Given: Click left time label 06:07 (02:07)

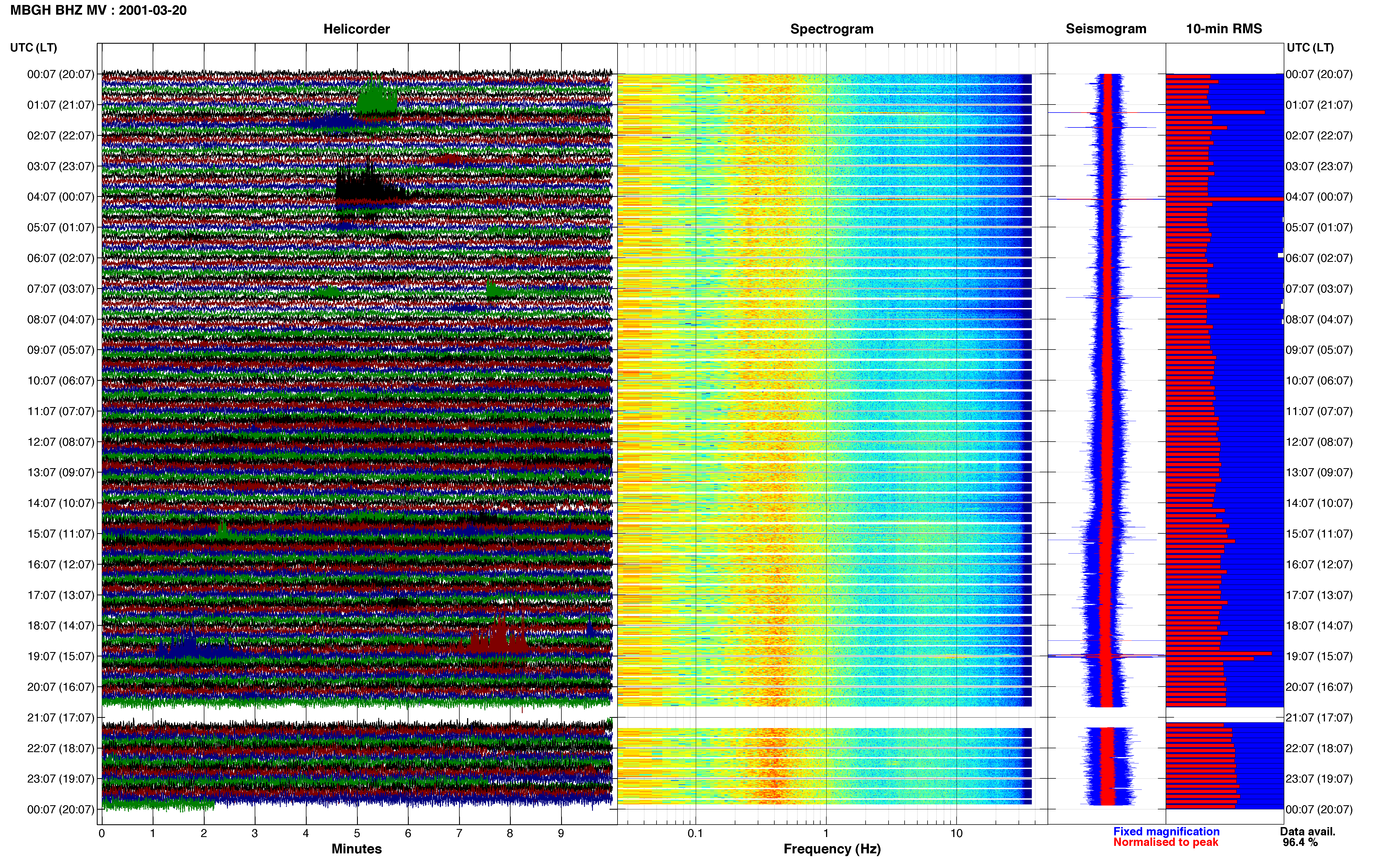Looking at the screenshot, I should pos(60,258).
